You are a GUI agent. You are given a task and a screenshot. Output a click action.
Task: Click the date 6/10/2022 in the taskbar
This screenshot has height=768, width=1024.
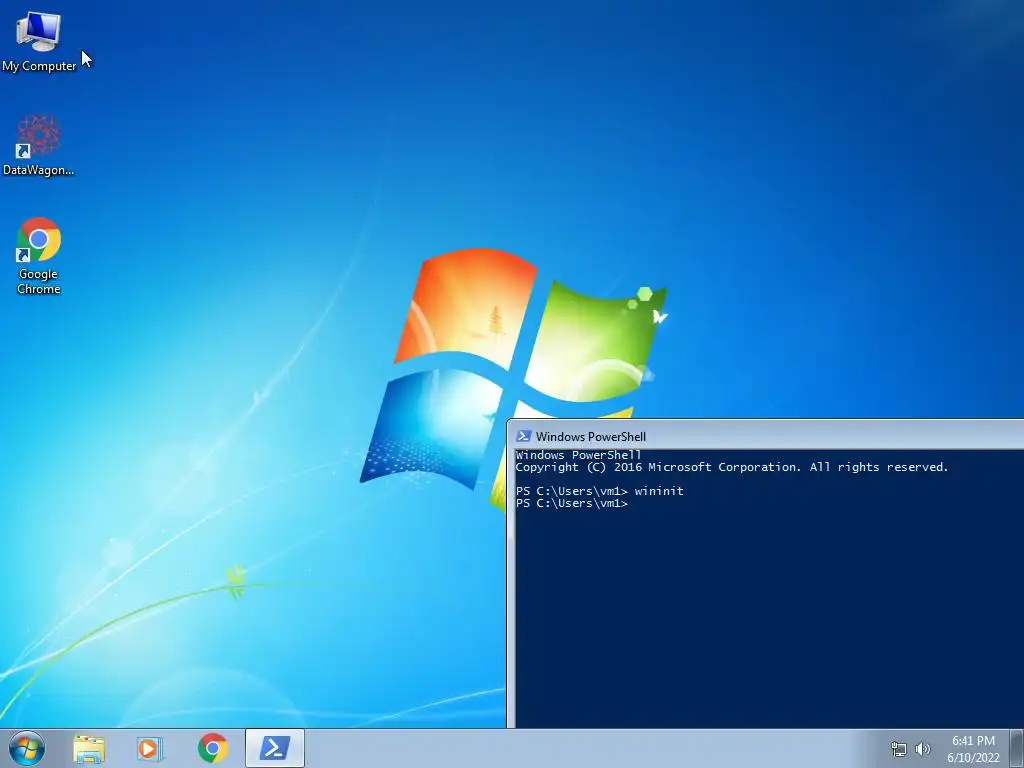(973, 758)
